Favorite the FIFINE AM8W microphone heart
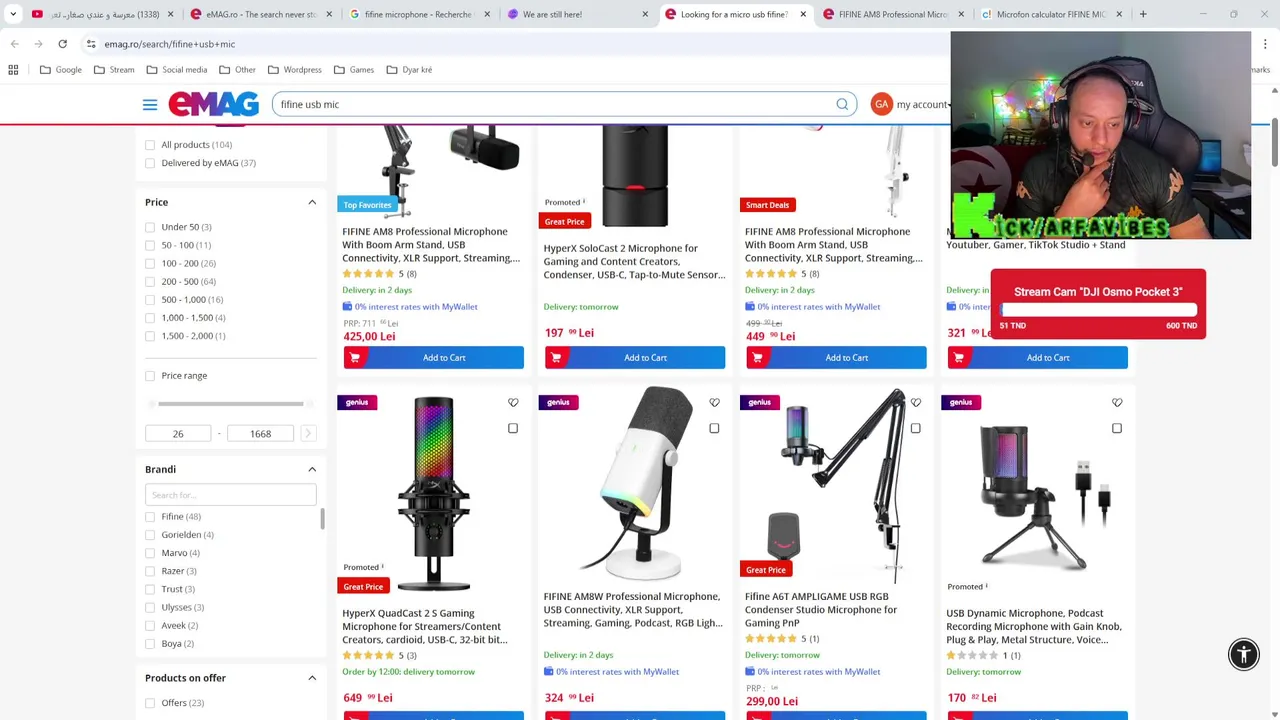This screenshot has height=720, width=1280. 714,403
